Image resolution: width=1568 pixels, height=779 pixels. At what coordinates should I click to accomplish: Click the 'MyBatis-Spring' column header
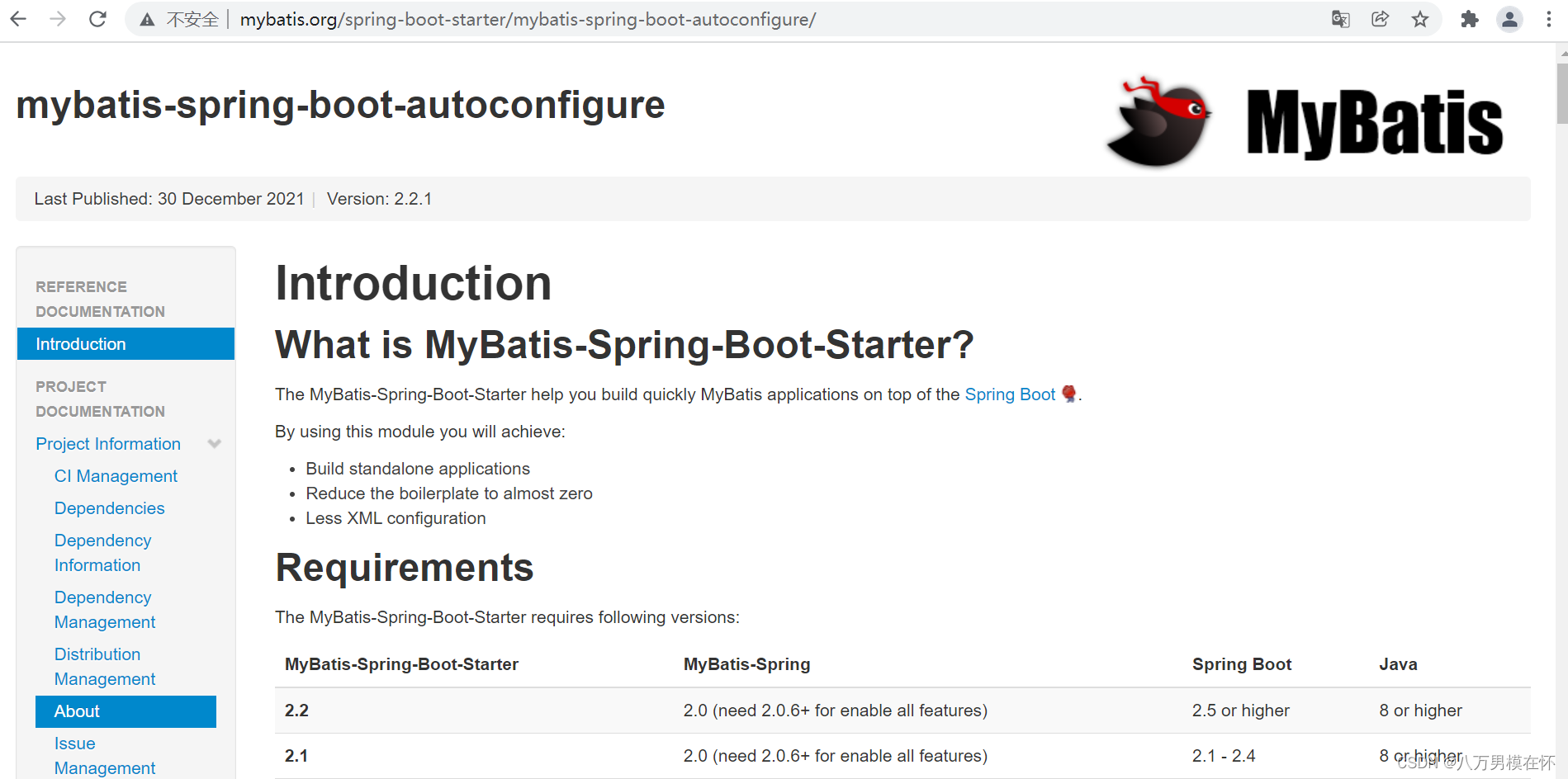tap(746, 664)
